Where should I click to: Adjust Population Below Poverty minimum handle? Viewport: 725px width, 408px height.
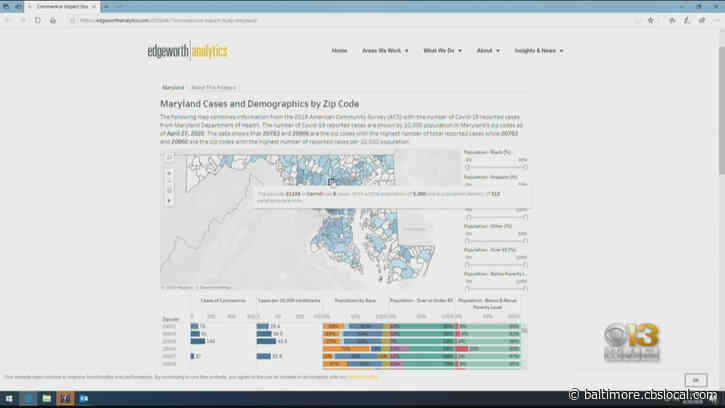click(467, 289)
